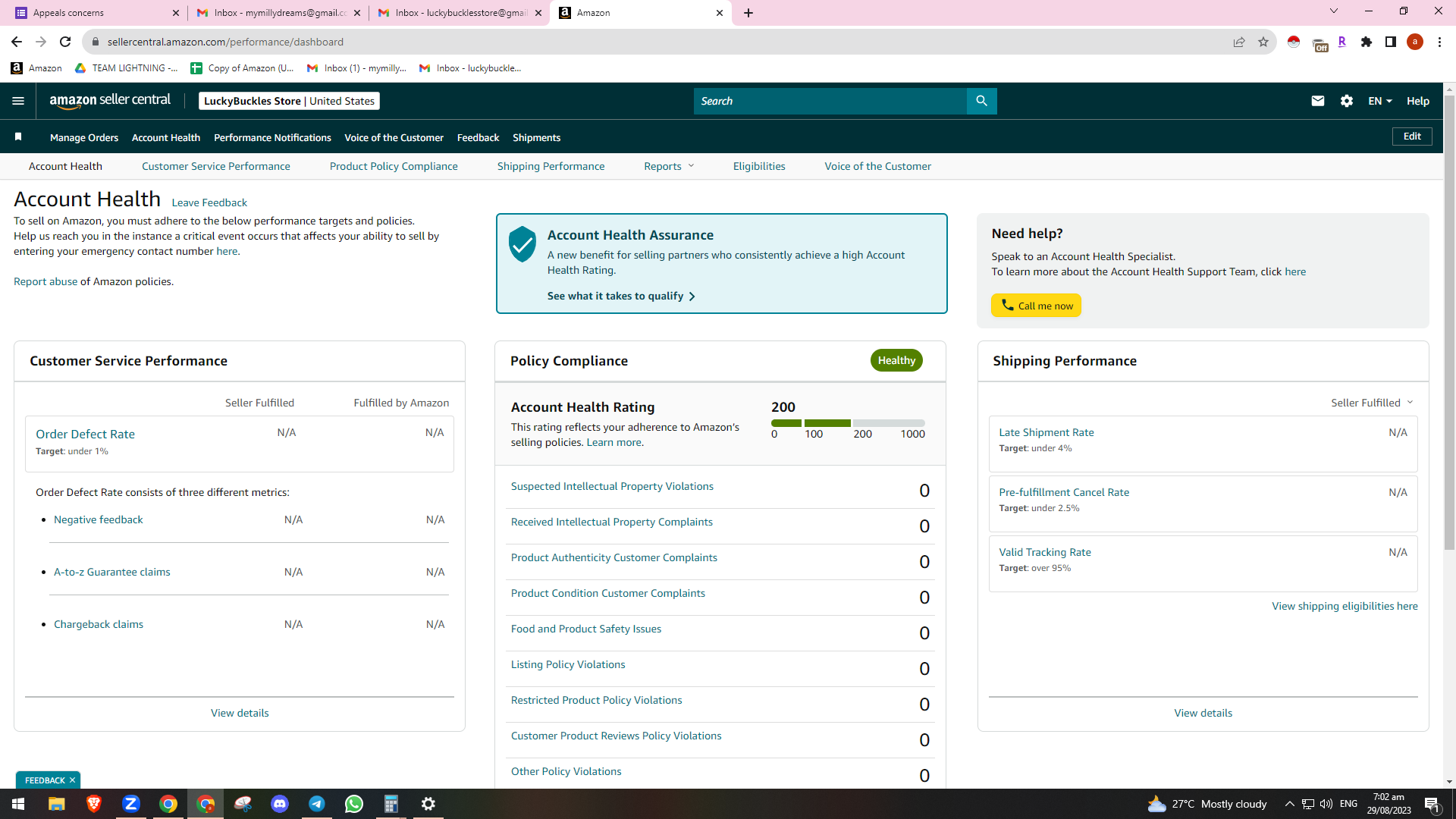Click the Account Health Assurance shield icon
This screenshot has height=819, width=1456.
(522, 244)
